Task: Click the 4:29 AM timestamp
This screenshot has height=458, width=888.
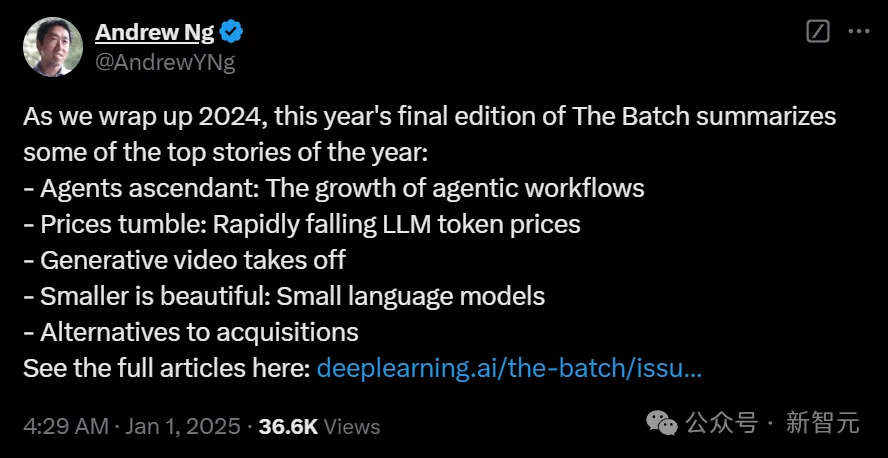Action: click(65, 426)
